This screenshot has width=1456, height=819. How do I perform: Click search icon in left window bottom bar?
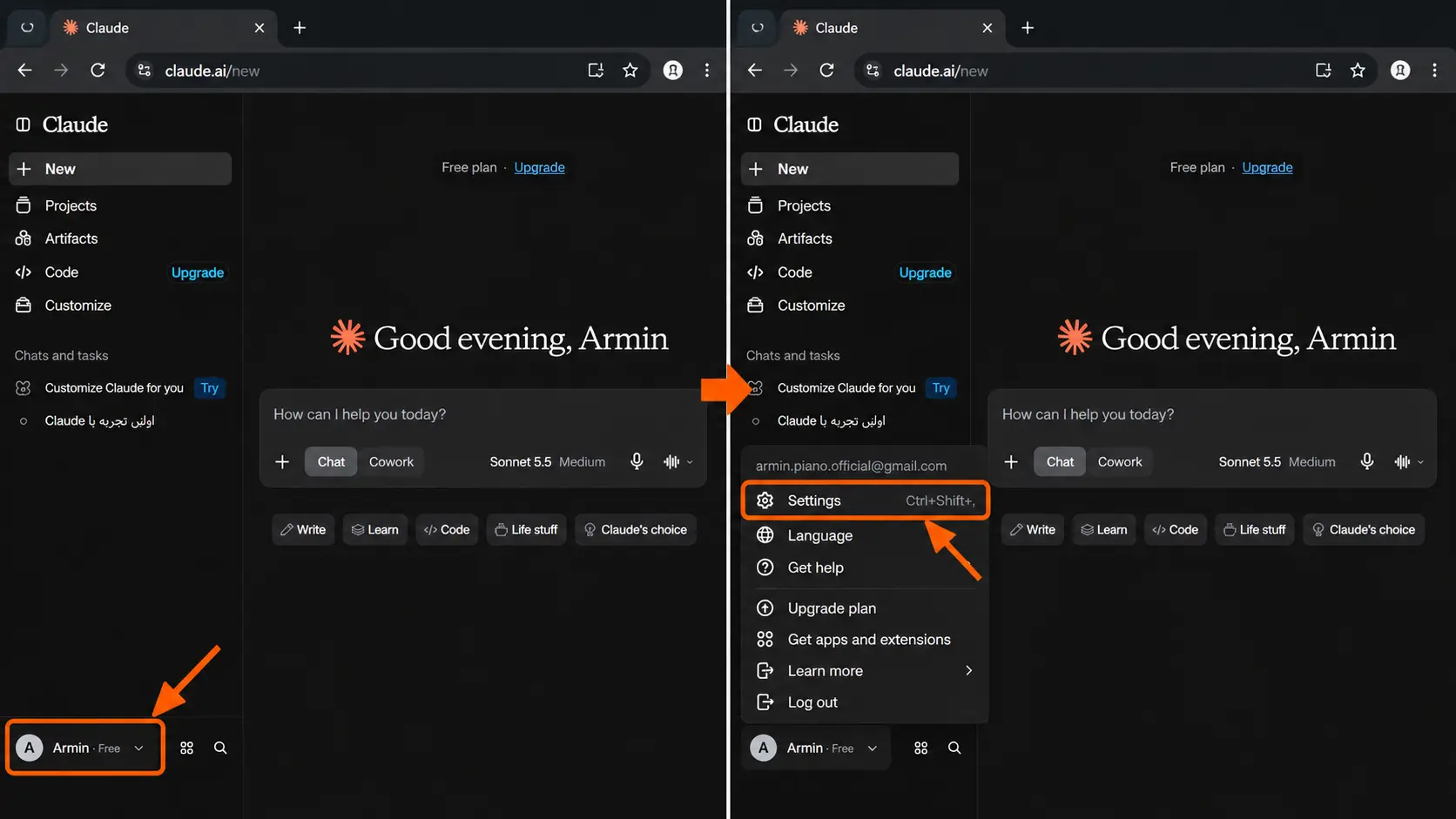tap(220, 748)
